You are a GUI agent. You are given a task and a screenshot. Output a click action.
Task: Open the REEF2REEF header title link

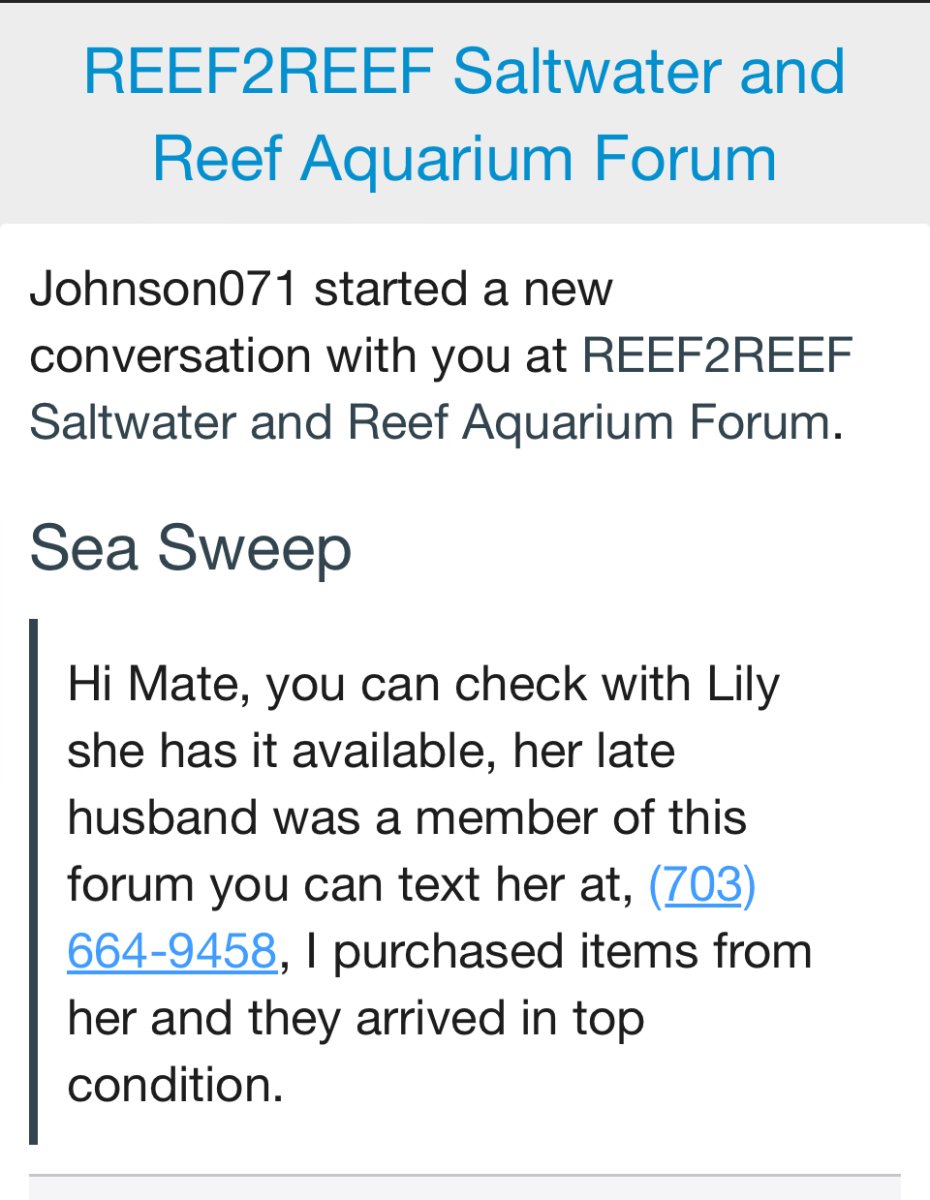tap(464, 114)
